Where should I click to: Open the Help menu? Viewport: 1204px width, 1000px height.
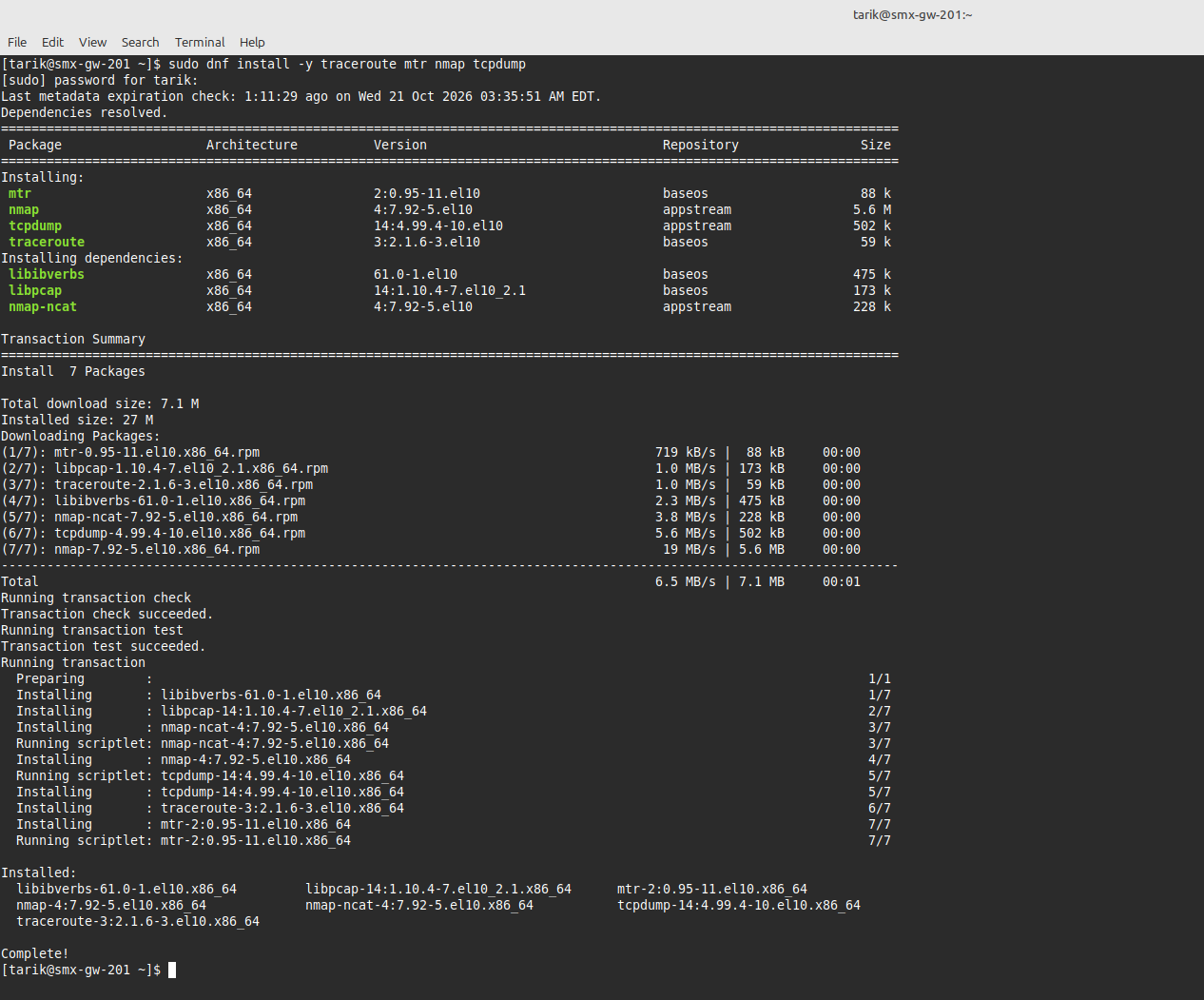click(252, 42)
